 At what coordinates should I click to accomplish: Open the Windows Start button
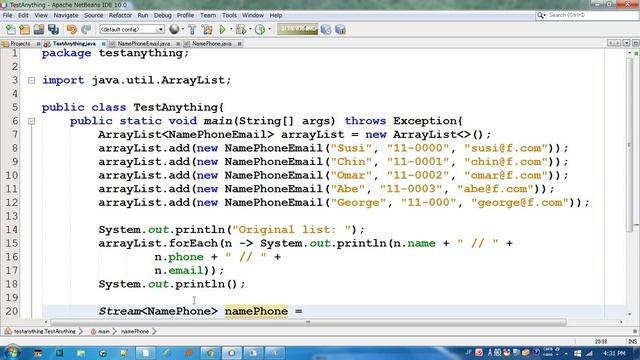click(x=11, y=352)
